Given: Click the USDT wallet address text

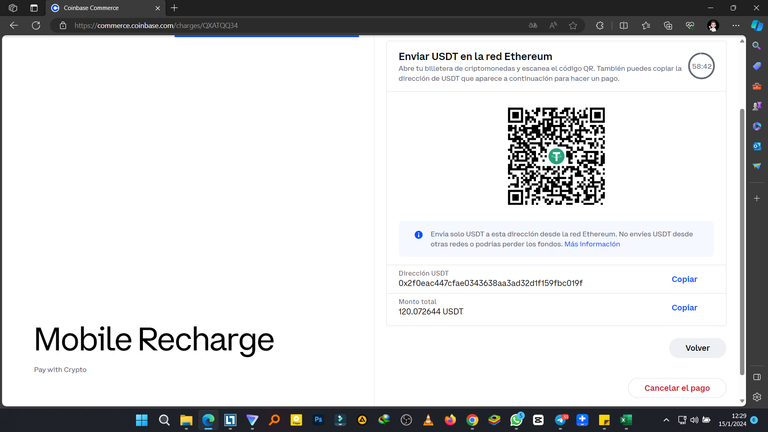Looking at the screenshot, I should point(490,283).
